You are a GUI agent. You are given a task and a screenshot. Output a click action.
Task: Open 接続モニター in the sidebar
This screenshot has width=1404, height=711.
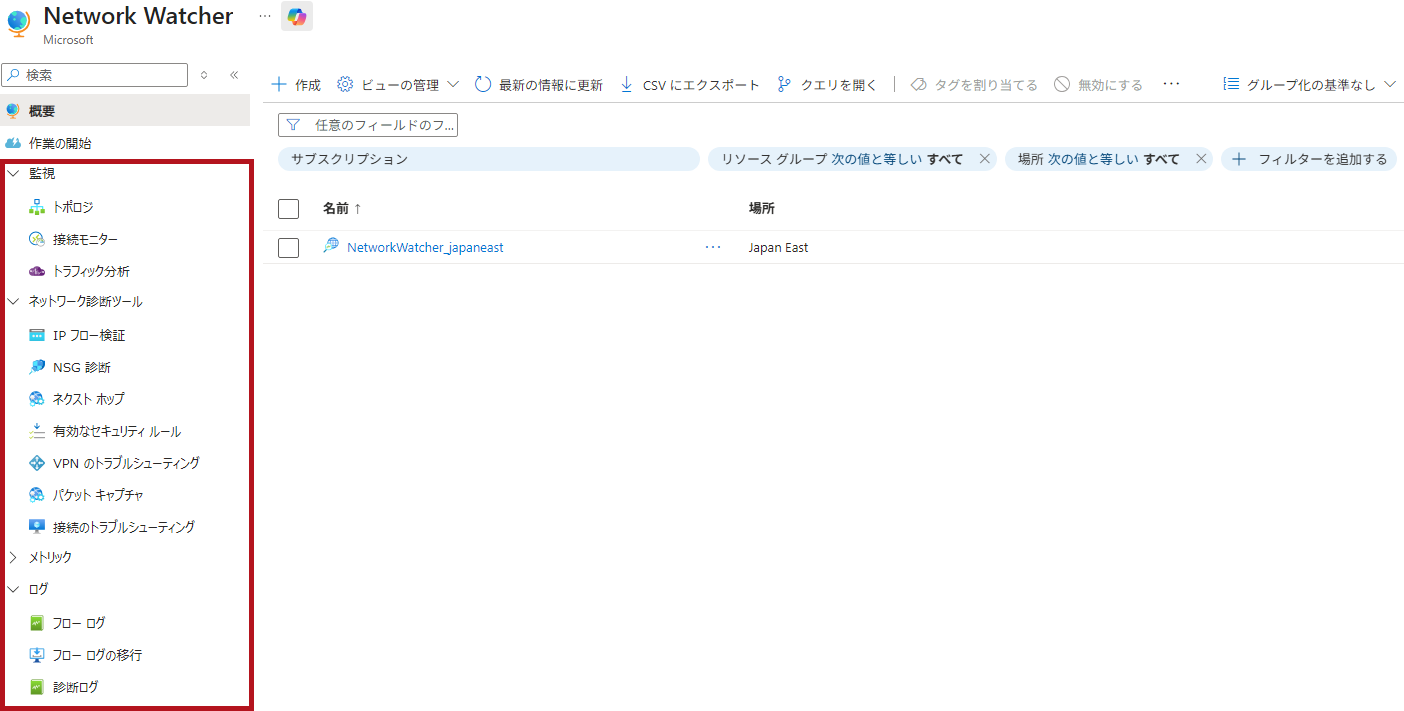[85, 239]
